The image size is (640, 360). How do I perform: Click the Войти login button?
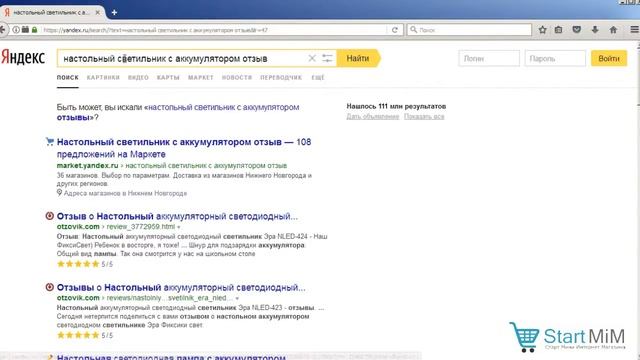tap(609, 58)
